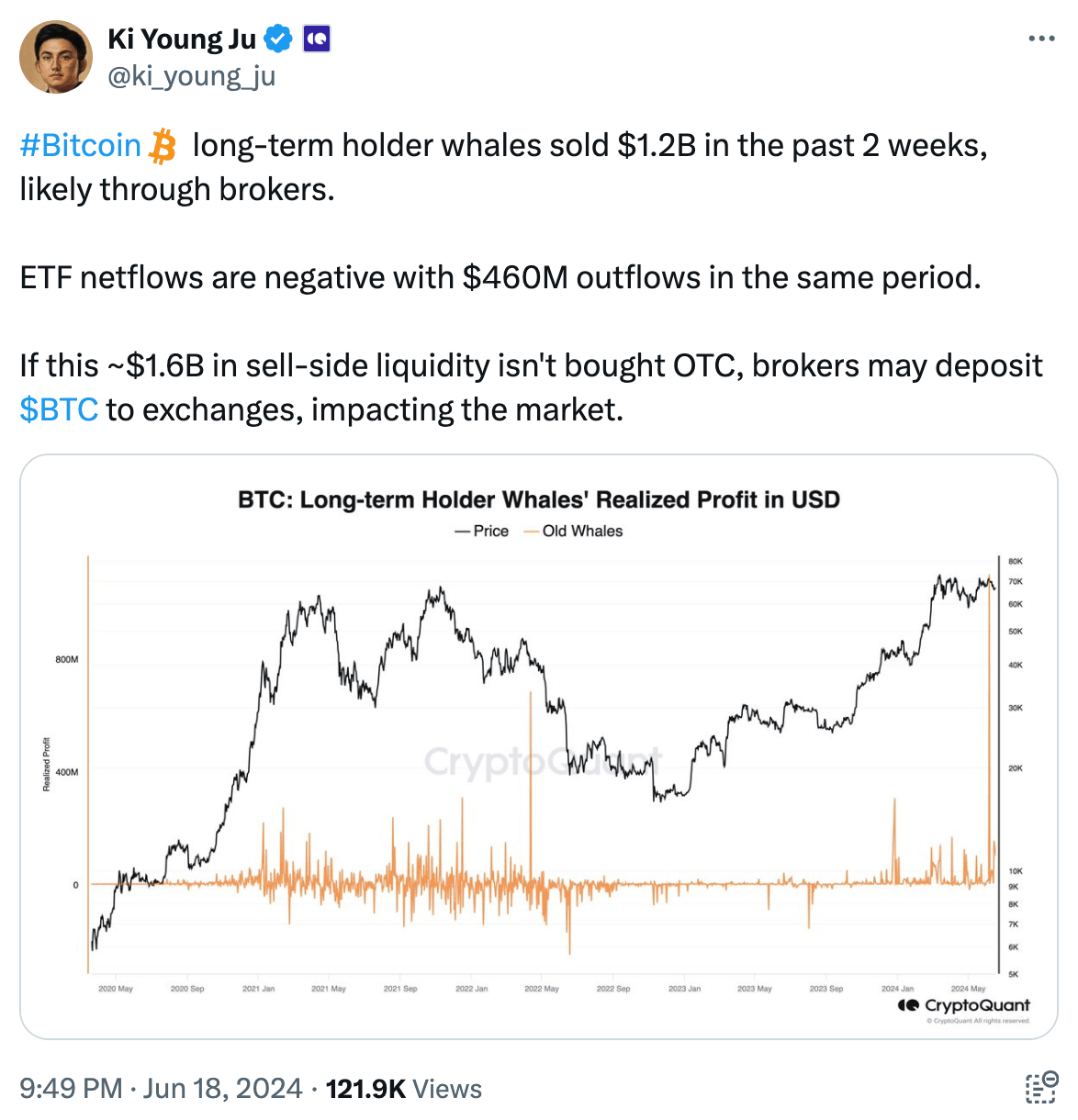Select the orange Old Whales legend marker
The image size is (1078, 1120).
[x=530, y=531]
